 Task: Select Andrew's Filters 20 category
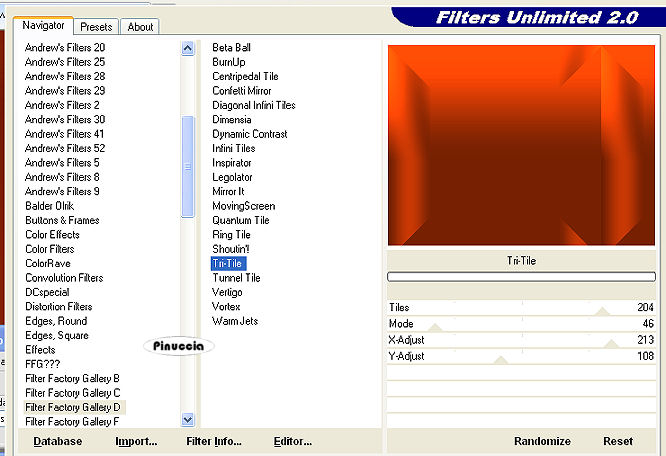[x=65, y=48]
